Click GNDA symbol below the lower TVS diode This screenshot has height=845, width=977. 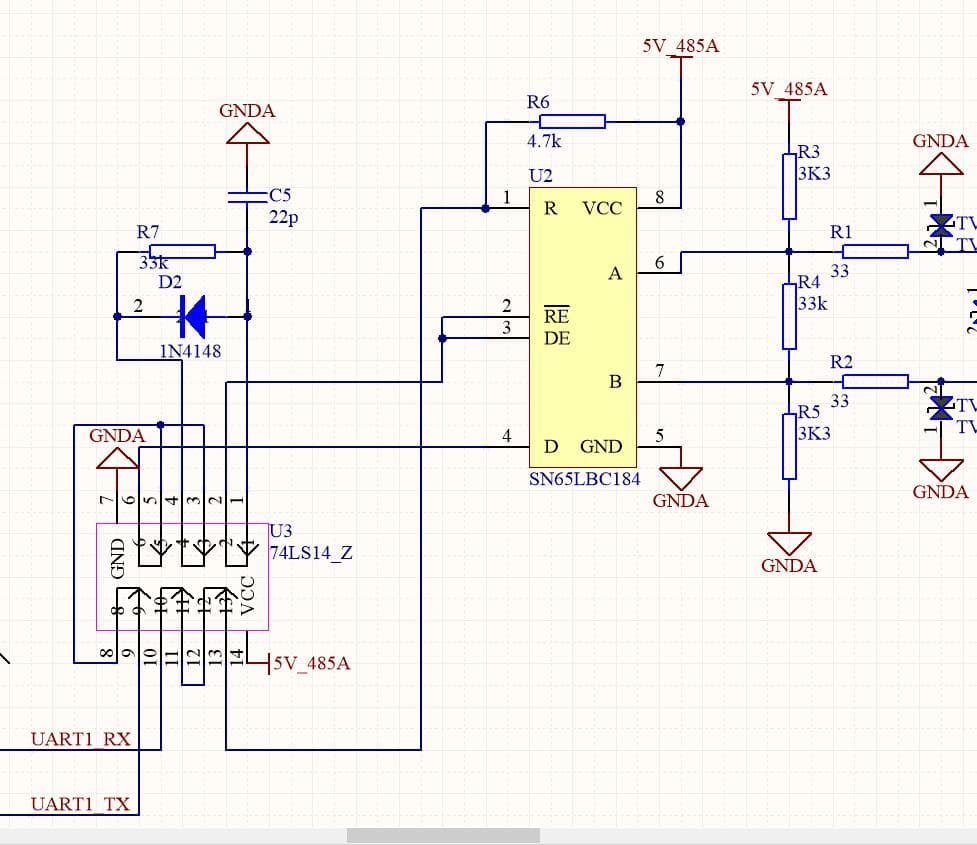tap(941, 470)
